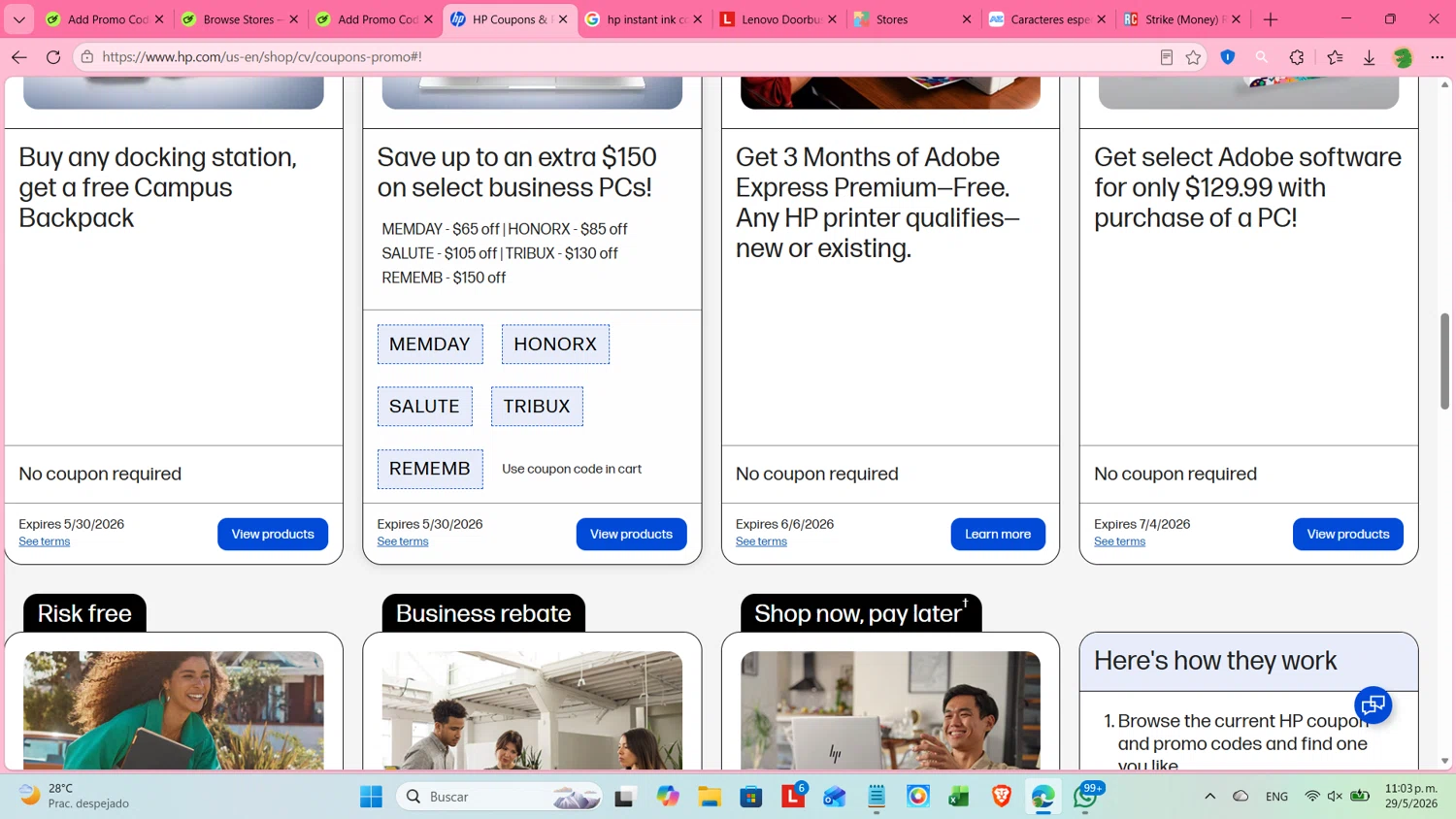
Task: Close the HP Coupons tab
Action: (x=563, y=19)
